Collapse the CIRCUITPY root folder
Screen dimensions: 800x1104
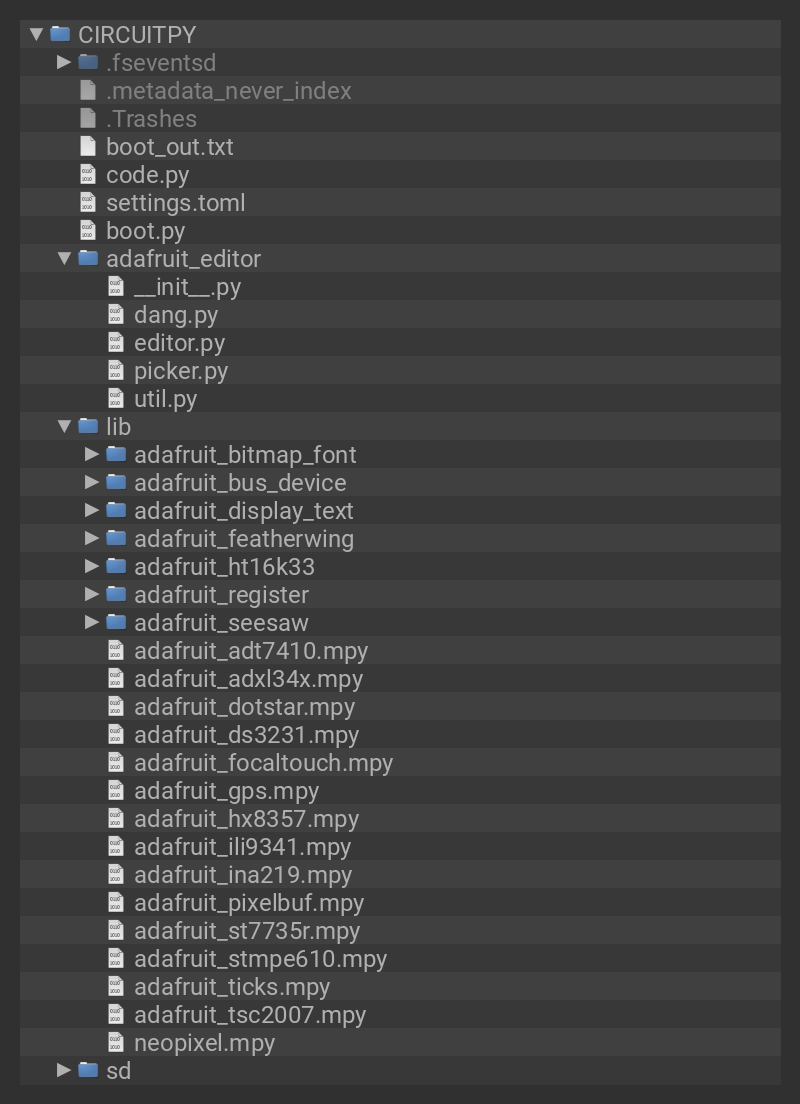click(x=36, y=34)
